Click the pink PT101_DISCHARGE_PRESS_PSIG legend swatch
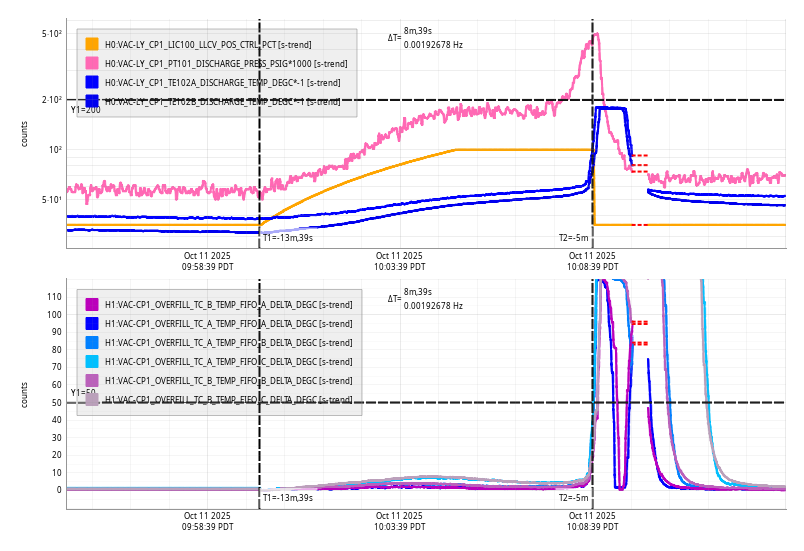Viewport: 804px width, 551px height. click(x=92, y=63)
